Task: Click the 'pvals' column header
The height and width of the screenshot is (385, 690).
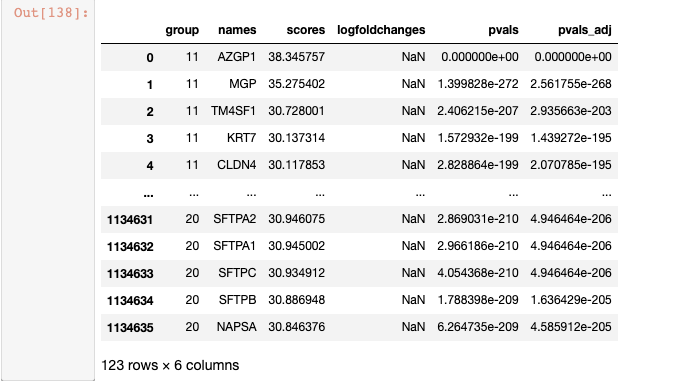Action: coord(503,30)
